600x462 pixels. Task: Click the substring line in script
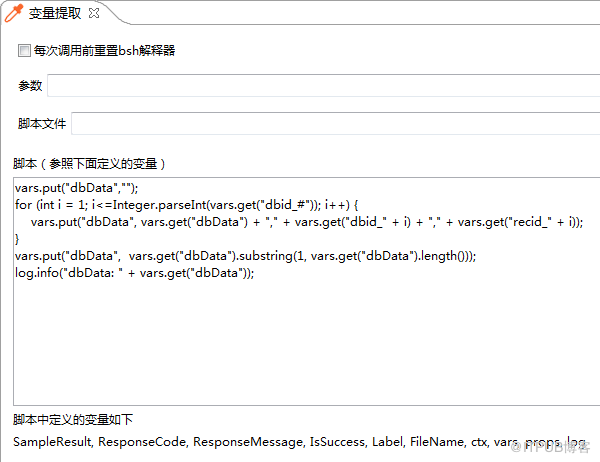pos(245,256)
